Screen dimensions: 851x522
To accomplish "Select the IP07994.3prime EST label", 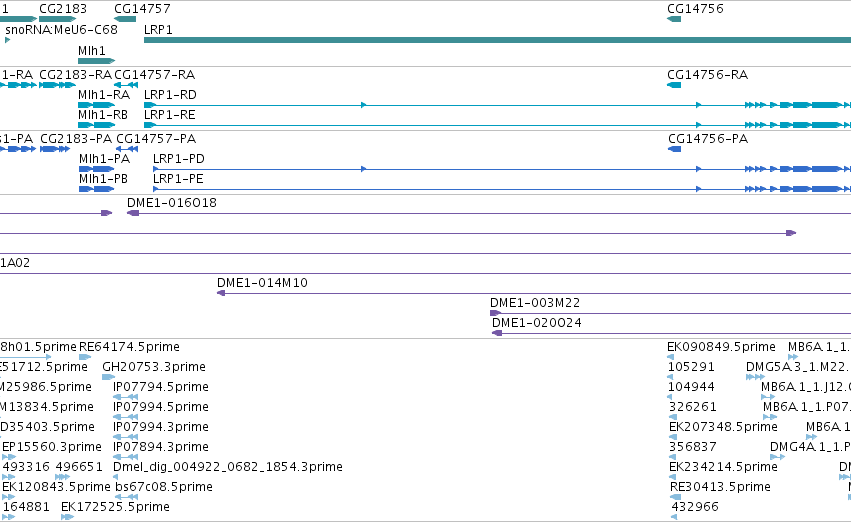I will (161, 427).
